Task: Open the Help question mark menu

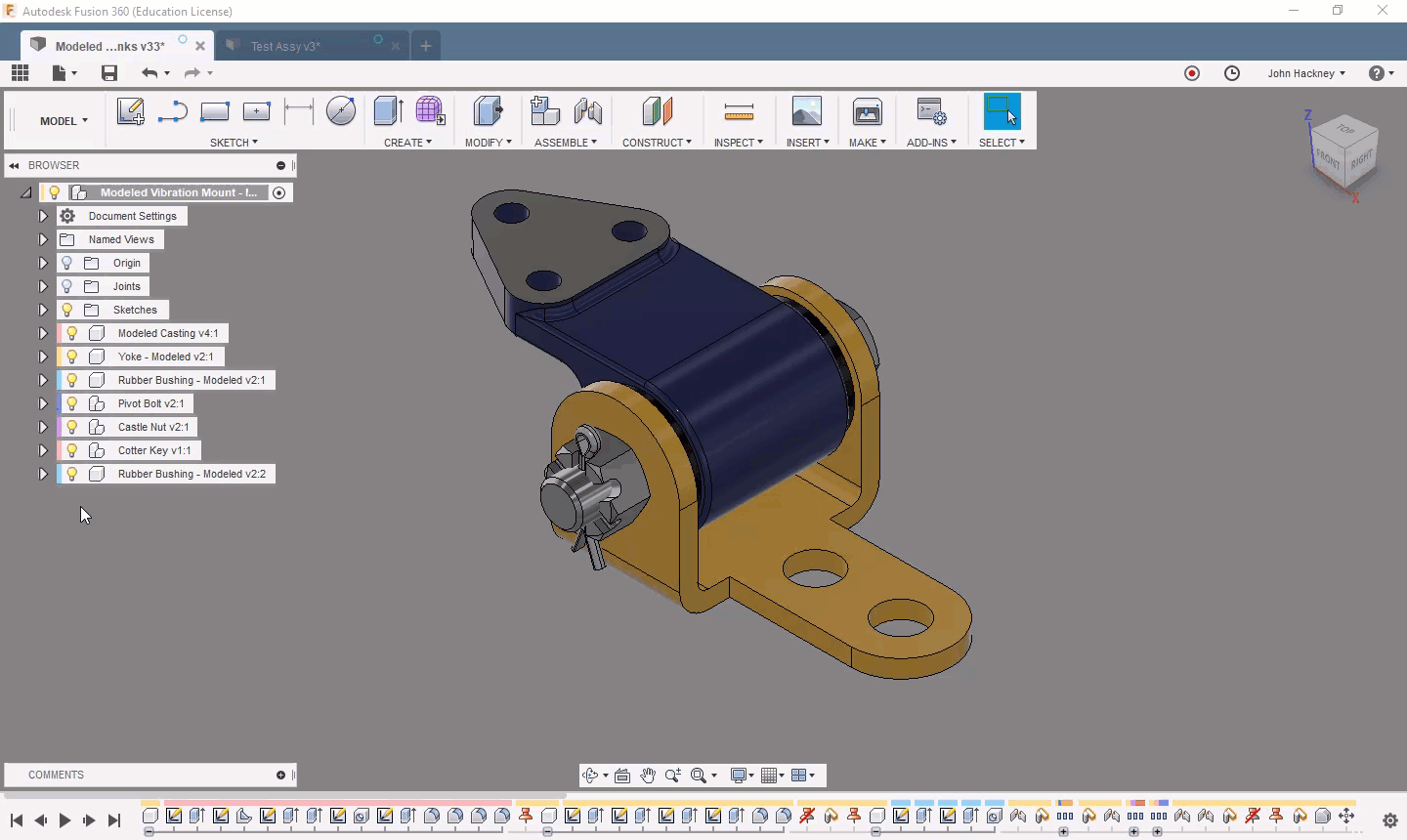Action: tap(1381, 73)
